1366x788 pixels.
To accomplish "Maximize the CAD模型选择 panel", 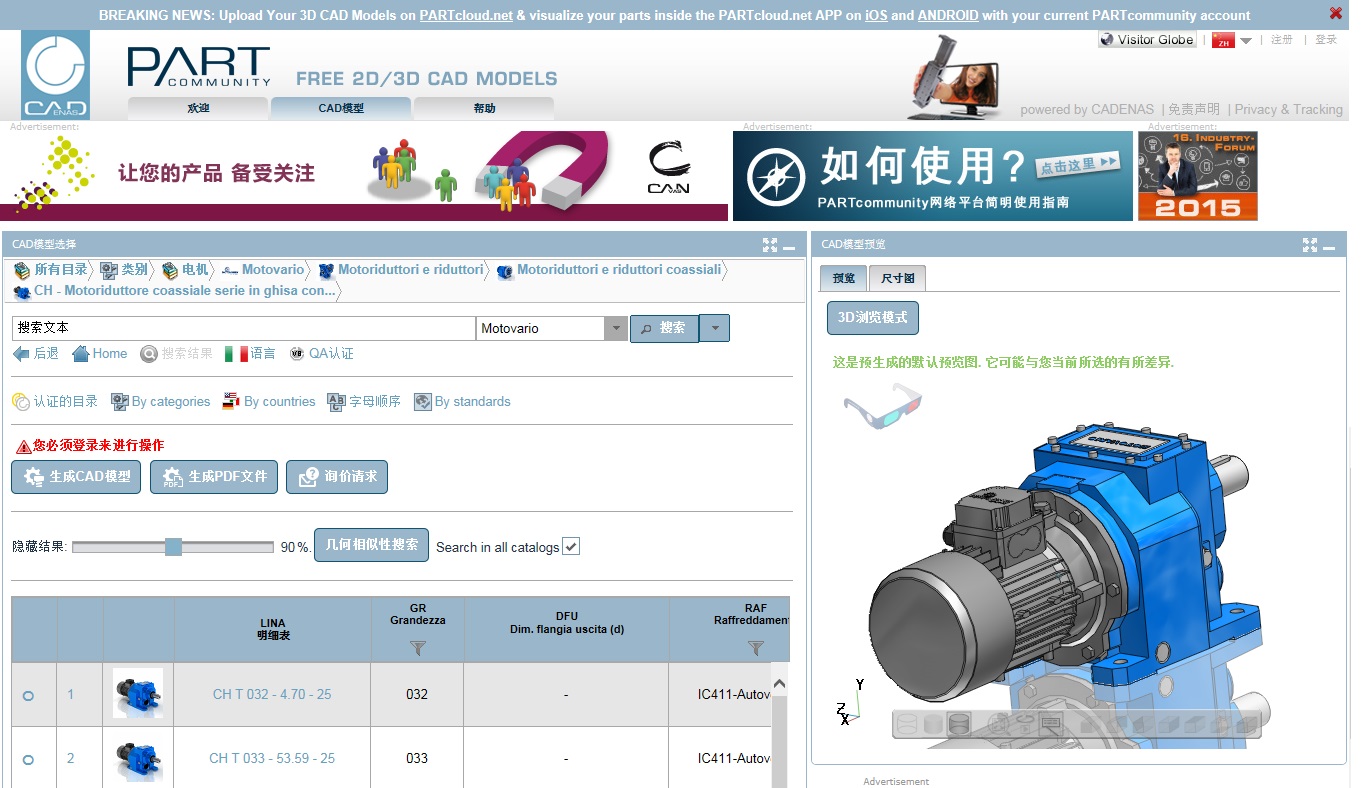I will click(769, 245).
